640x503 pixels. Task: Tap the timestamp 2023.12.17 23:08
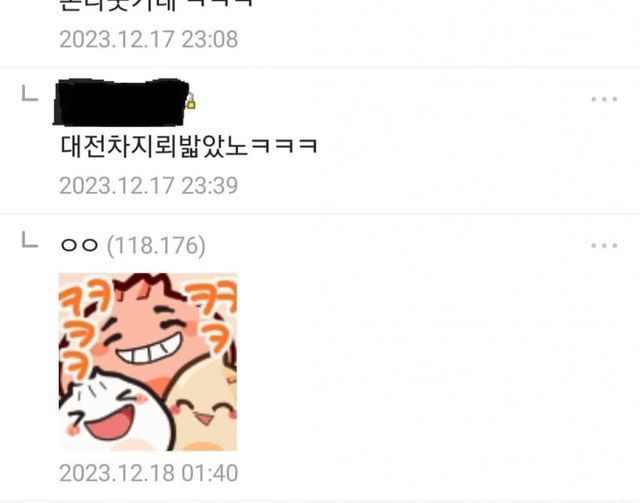[149, 39]
